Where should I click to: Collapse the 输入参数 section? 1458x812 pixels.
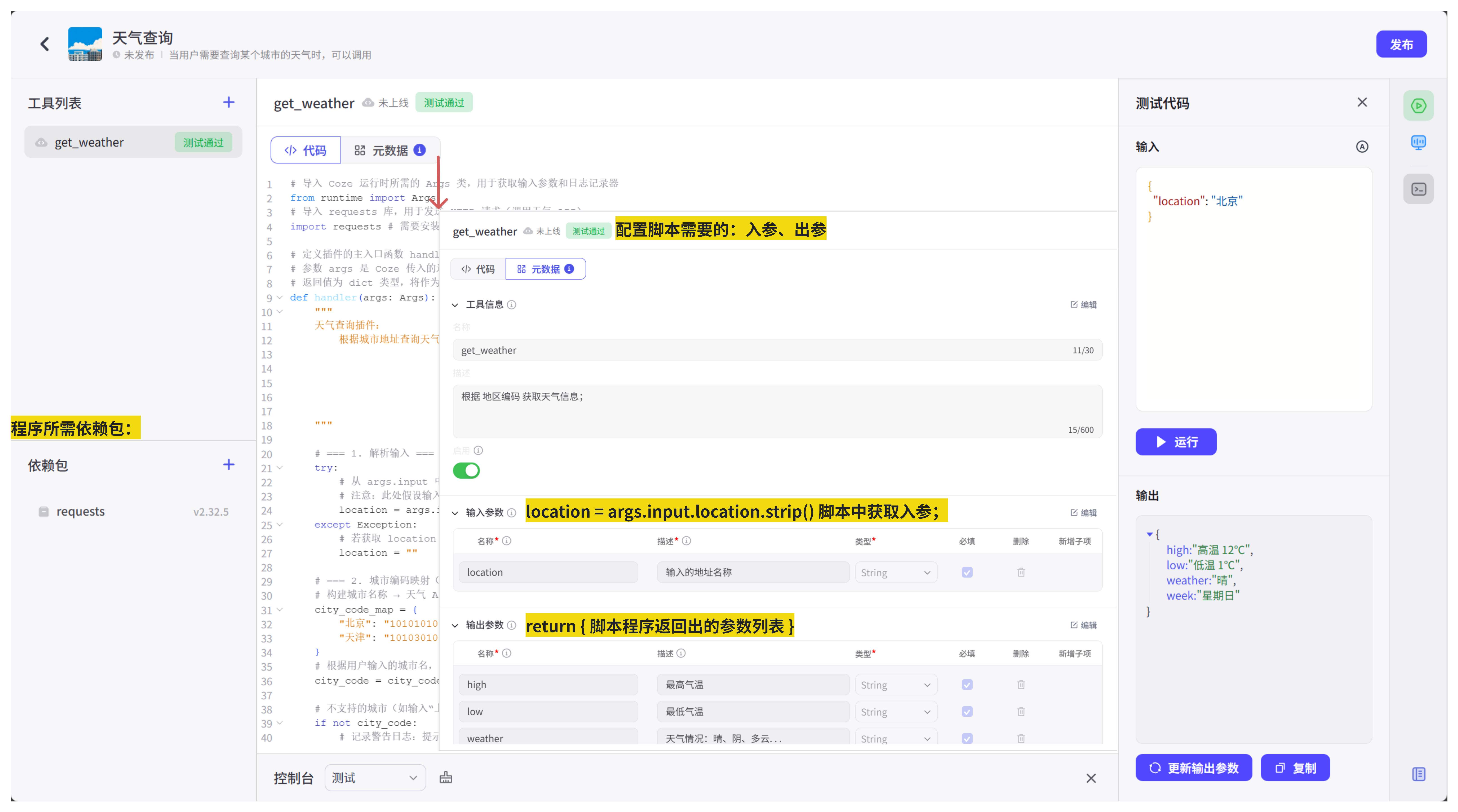[x=455, y=513]
